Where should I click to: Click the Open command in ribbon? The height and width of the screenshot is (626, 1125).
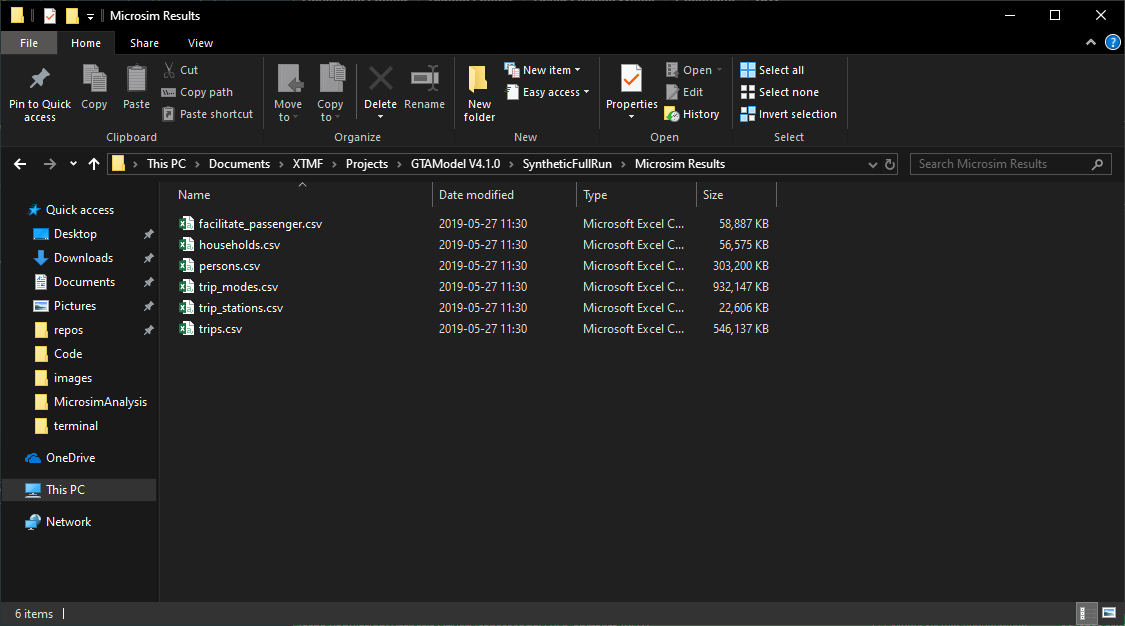point(694,70)
